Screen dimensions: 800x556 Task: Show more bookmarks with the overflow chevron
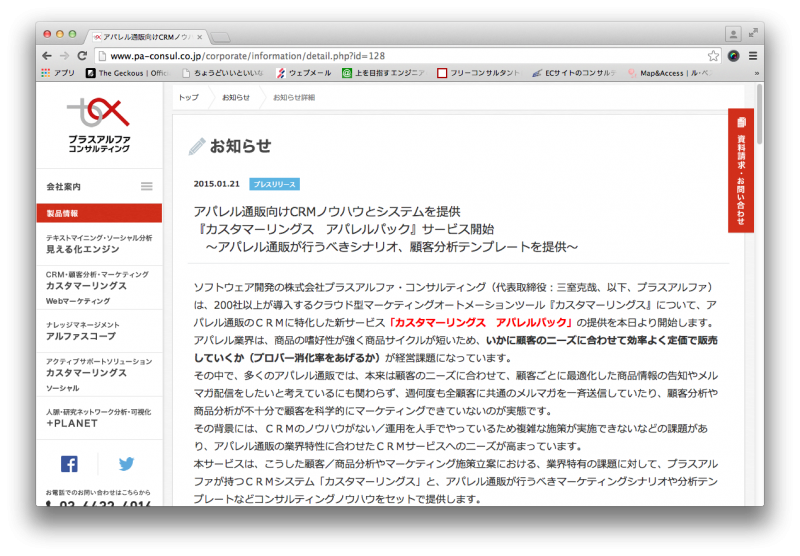pyautogui.click(x=756, y=73)
